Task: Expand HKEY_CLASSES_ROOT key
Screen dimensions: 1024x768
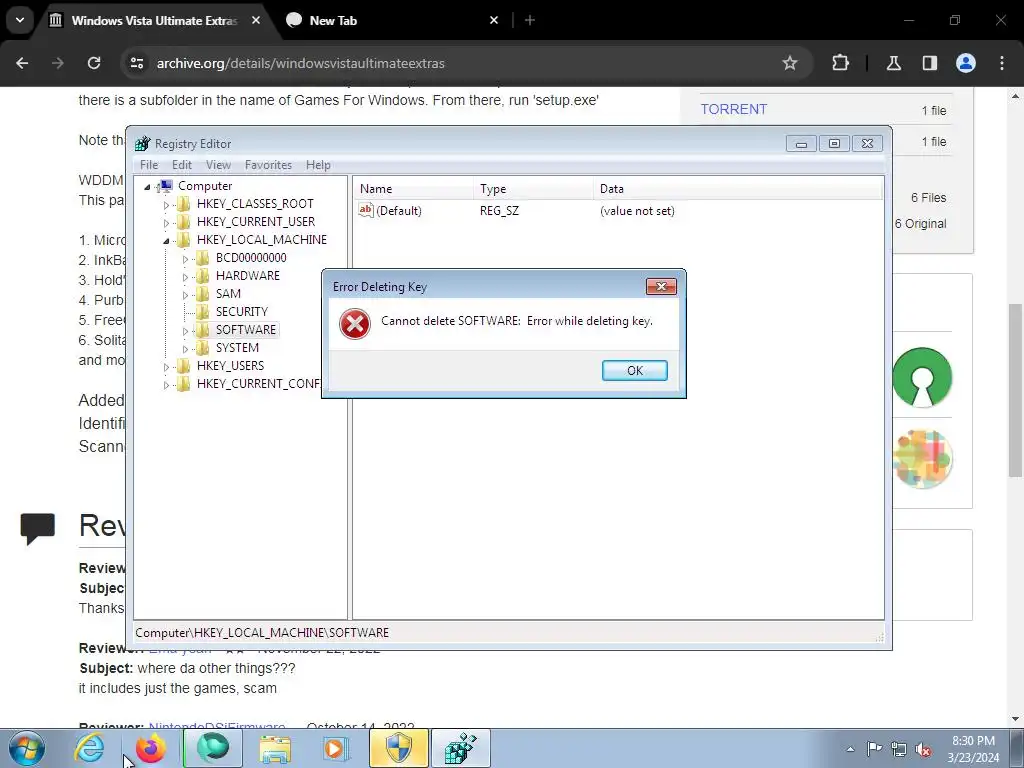Action: (x=167, y=204)
